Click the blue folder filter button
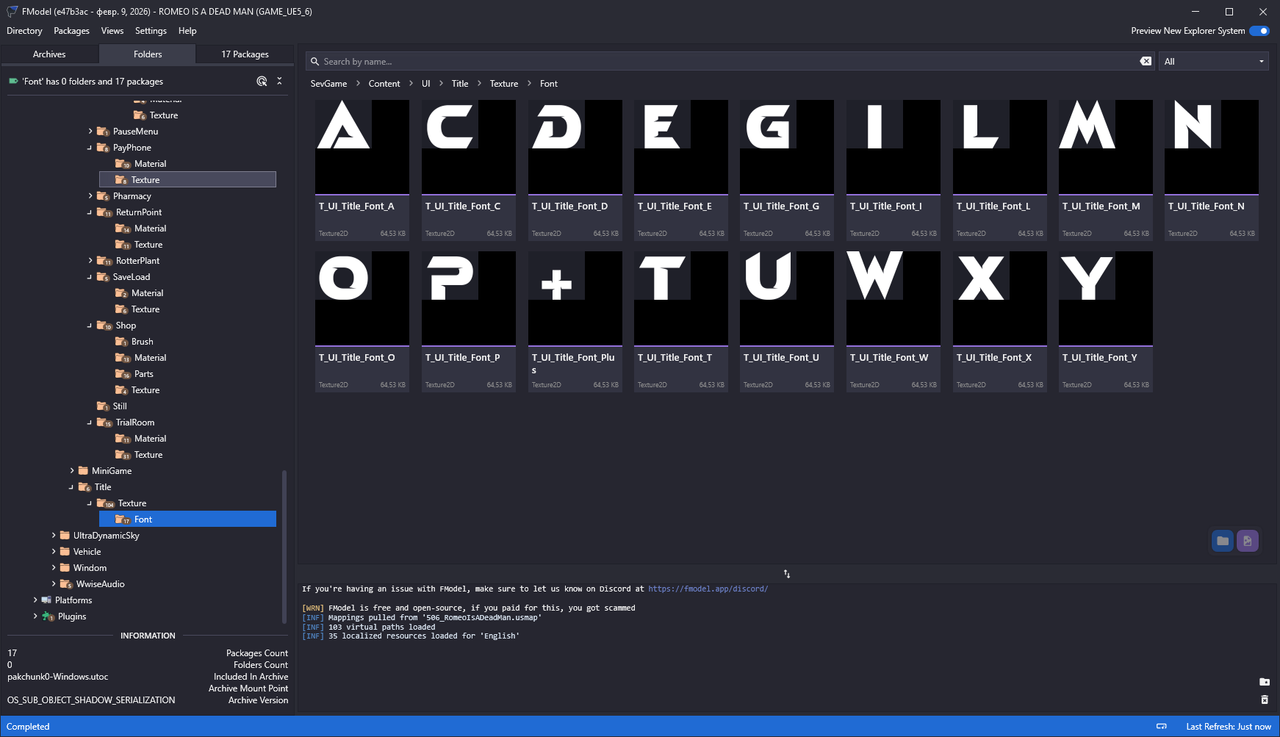The image size is (1280, 737). (x=1222, y=541)
